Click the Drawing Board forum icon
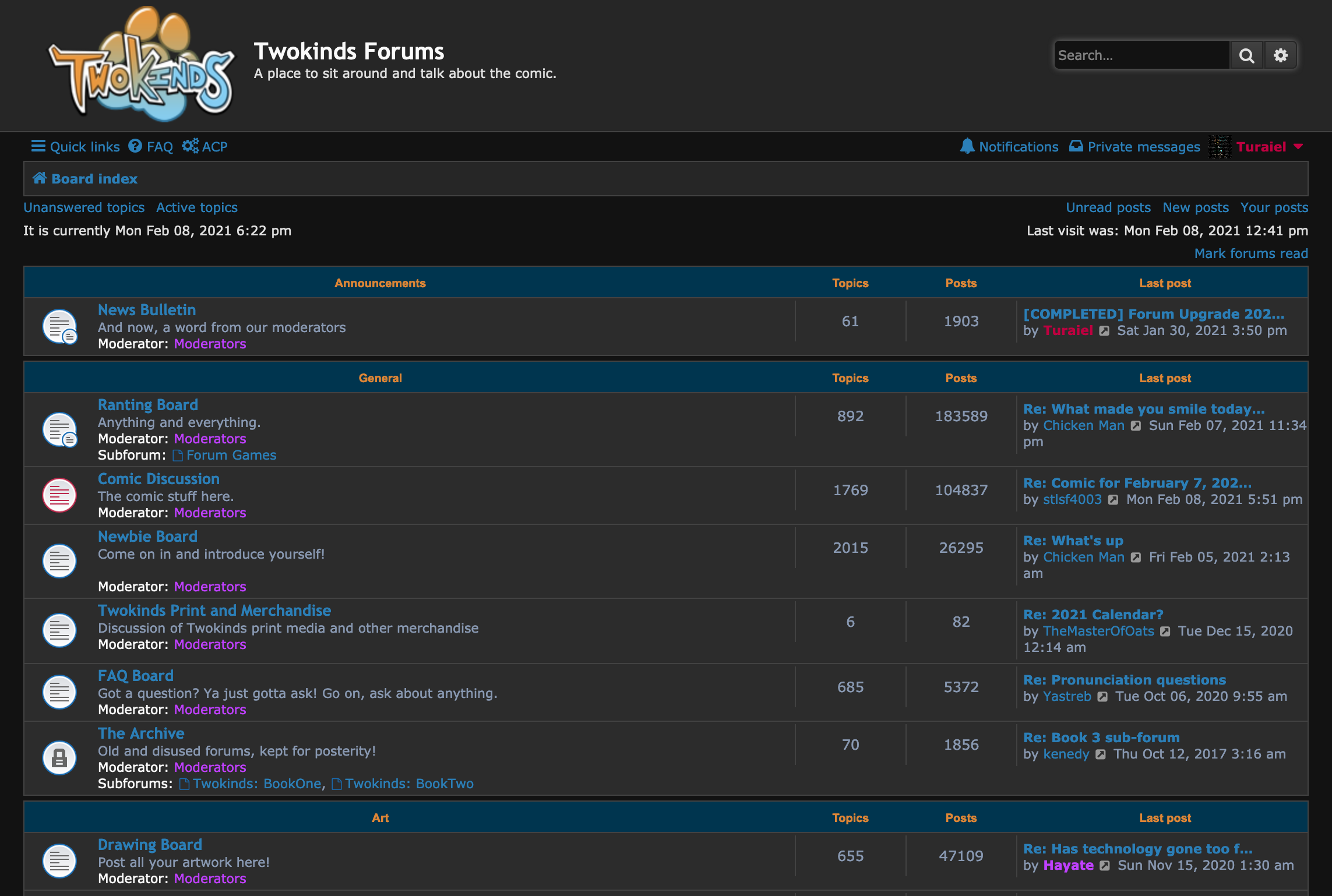 coord(59,861)
